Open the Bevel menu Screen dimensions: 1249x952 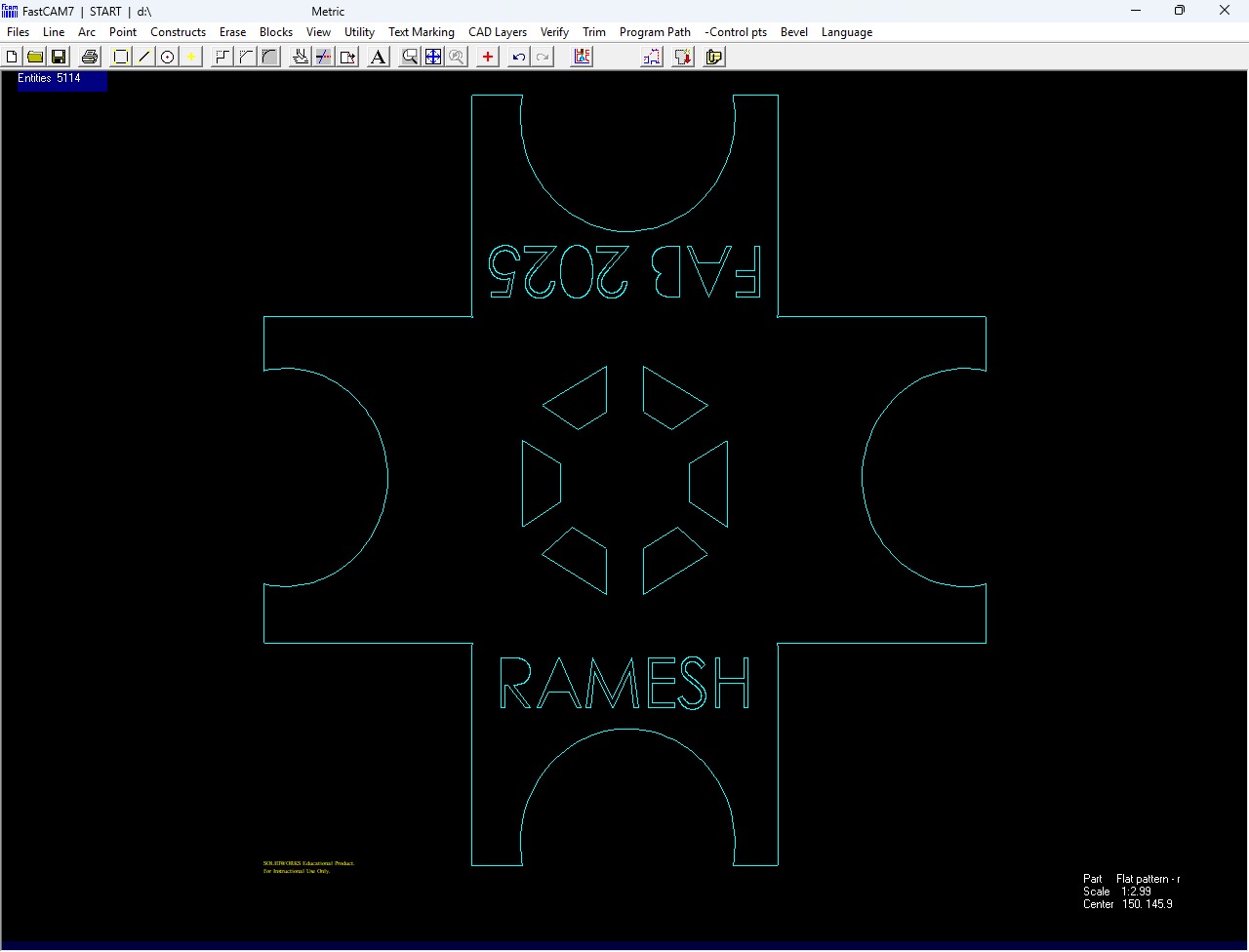794,32
